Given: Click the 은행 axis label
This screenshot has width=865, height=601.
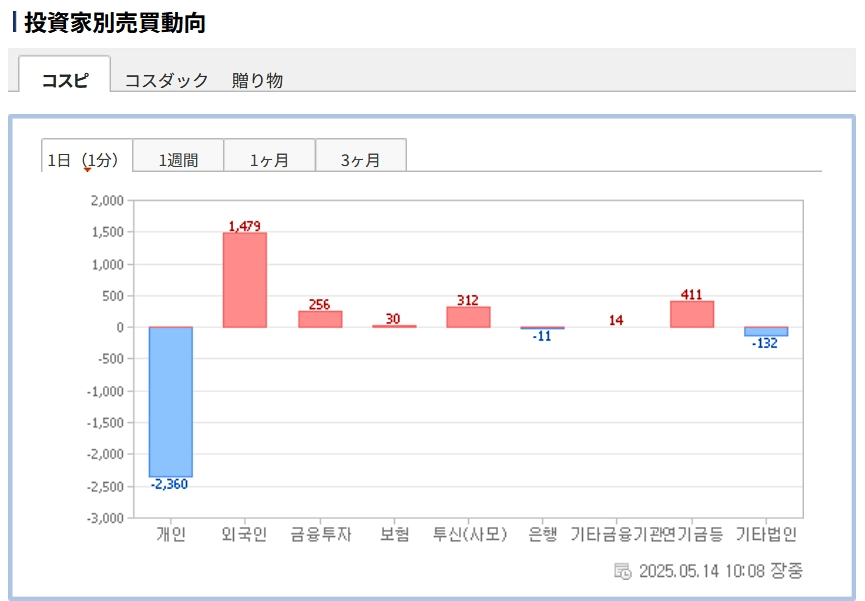Looking at the screenshot, I should pyautogui.click(x=543, y=535).
